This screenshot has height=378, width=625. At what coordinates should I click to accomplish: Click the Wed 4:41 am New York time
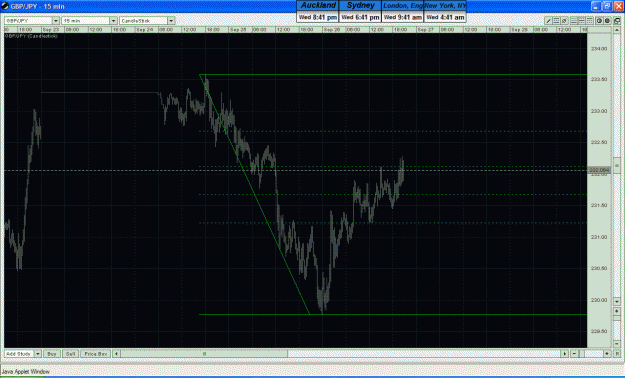[445, 17]
